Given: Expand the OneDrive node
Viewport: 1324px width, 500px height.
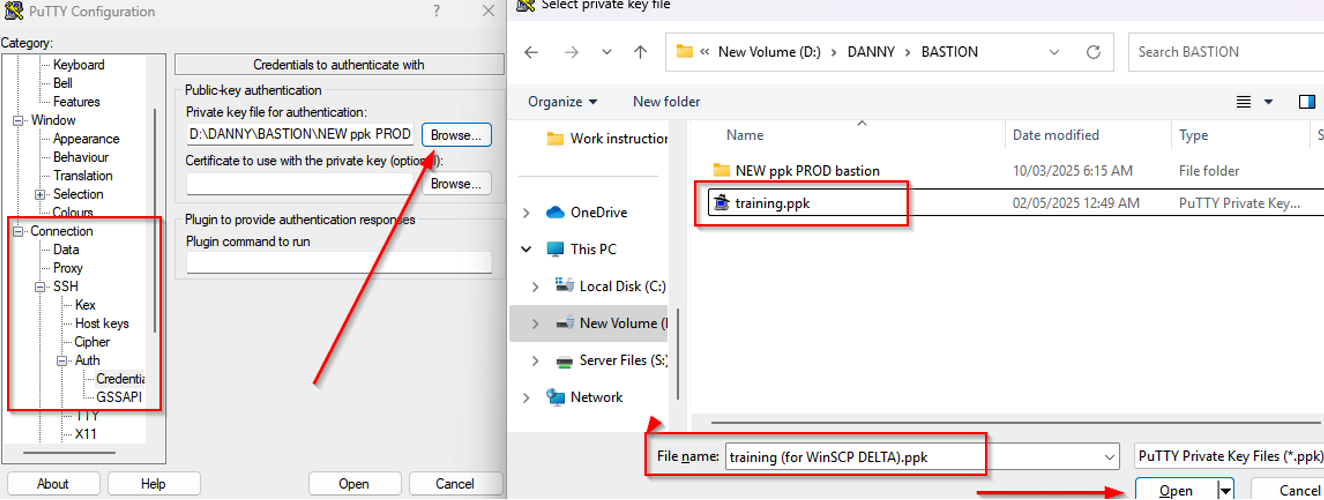Looking at the screenshot, I should (x=527, y=212).
